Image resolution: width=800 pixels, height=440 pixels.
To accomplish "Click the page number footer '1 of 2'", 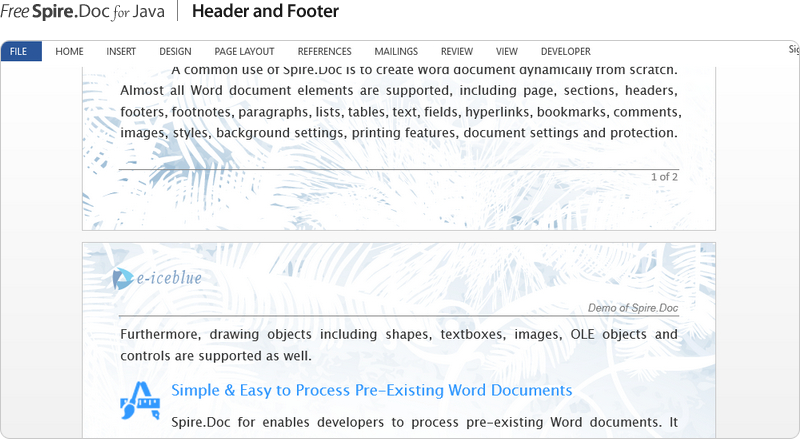I will point(664,177).
